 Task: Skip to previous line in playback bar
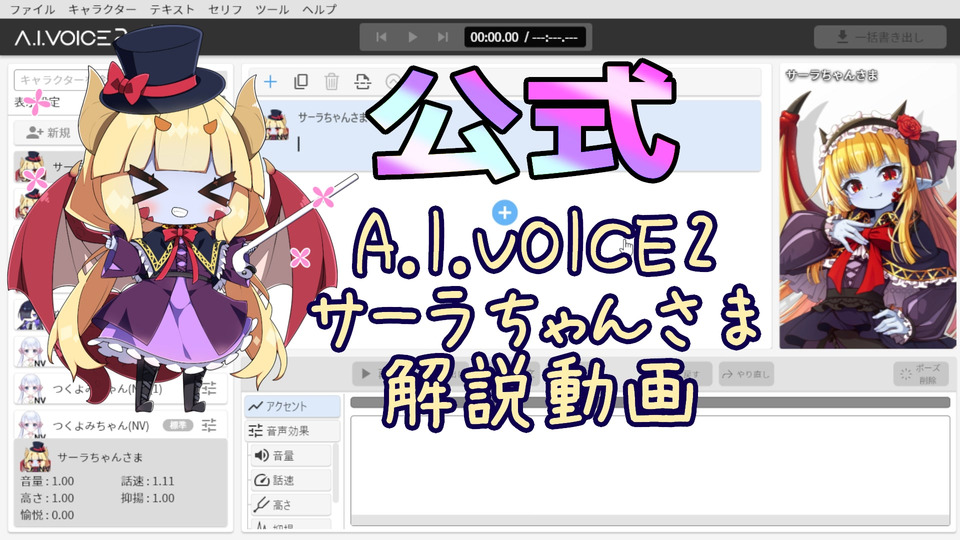381,37
